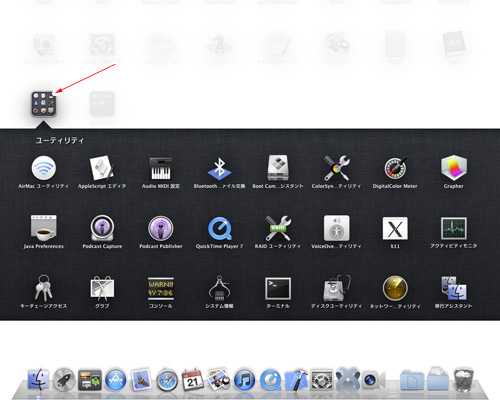Image resolution: width=500 pixels, height=400 pixels.
Task: Launch Migration Assistant
Action: 454,288
